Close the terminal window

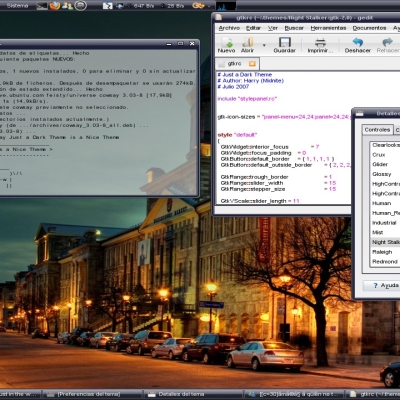(192, 44)
